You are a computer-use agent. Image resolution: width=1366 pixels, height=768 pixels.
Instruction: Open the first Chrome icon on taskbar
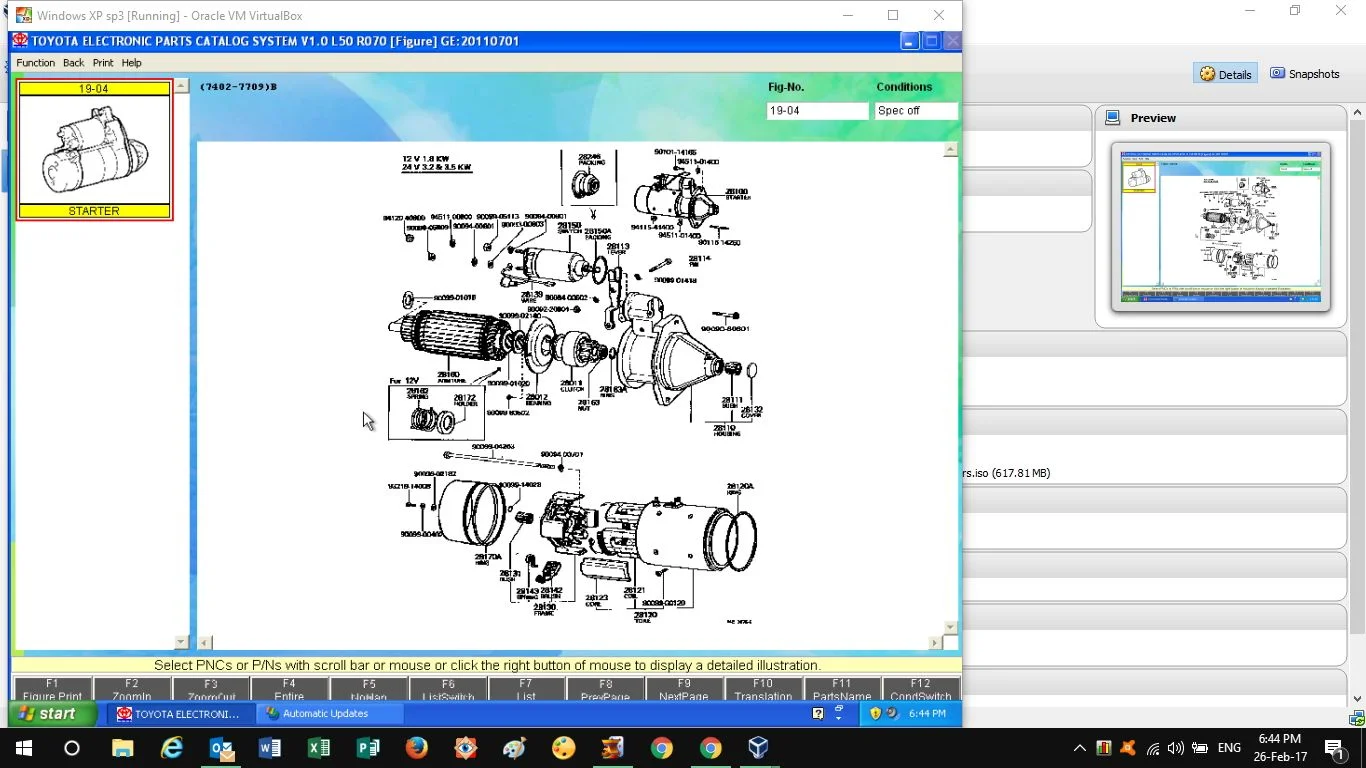pos(661,748)
